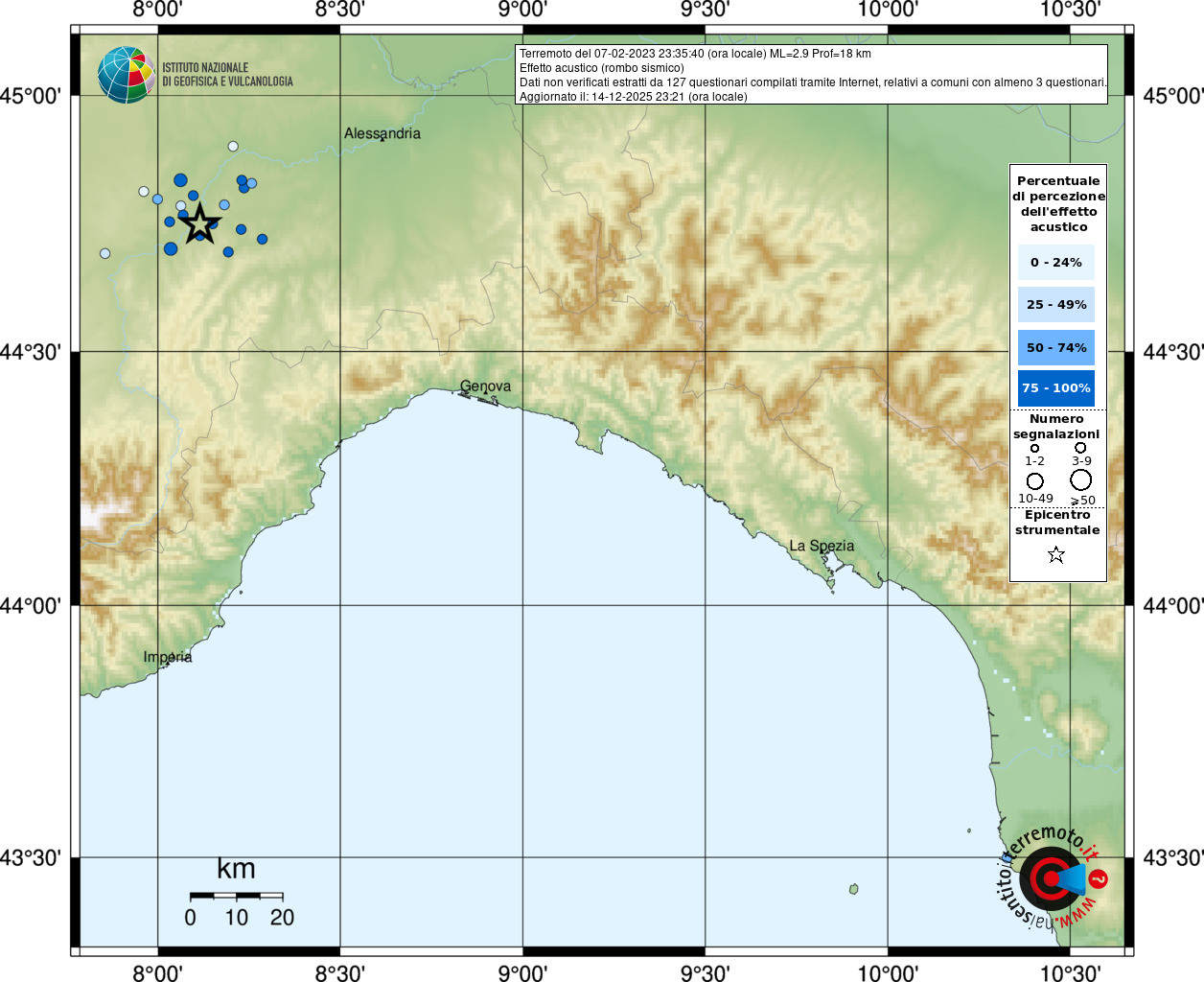Click the Imperia city label
Viewport: 1204px width, 982px height.
click(168, 657)
